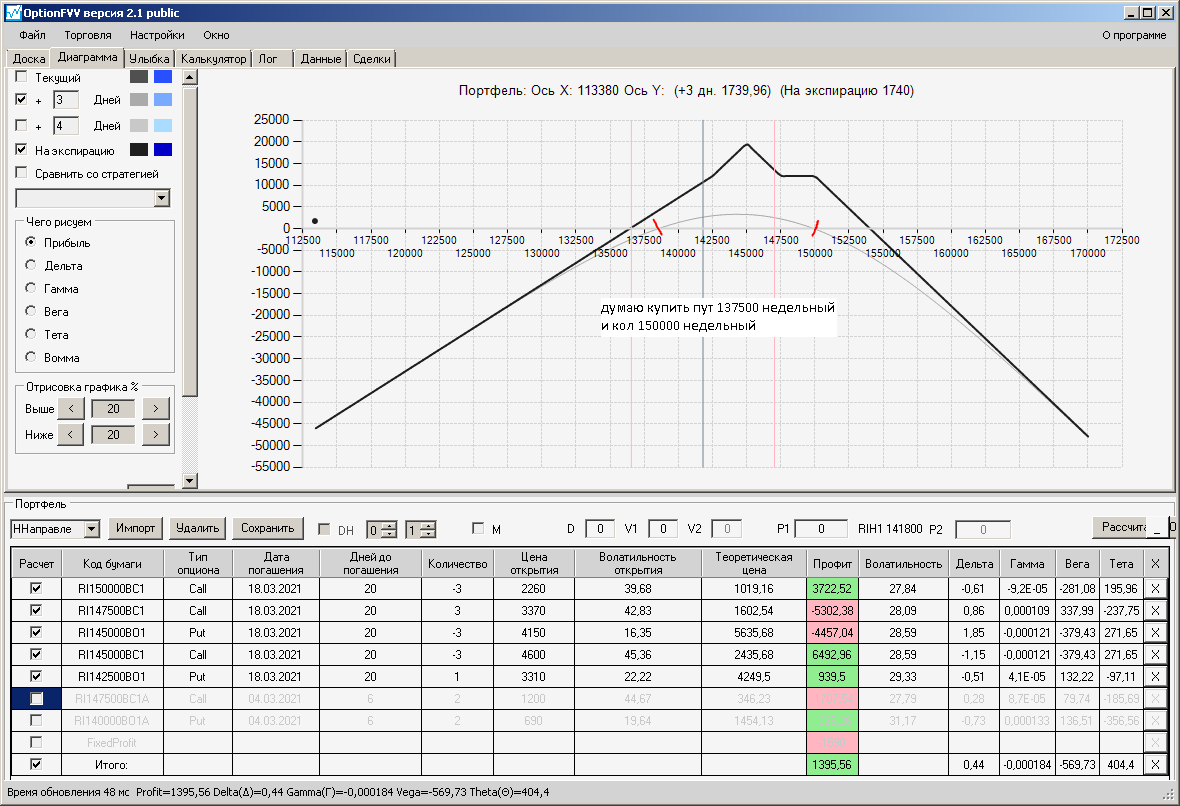Check the +4 Дней checkbox
Image resolution: width=1180 pixels, height=806 pixels.
pyautogui.click(x=21, y=125)
